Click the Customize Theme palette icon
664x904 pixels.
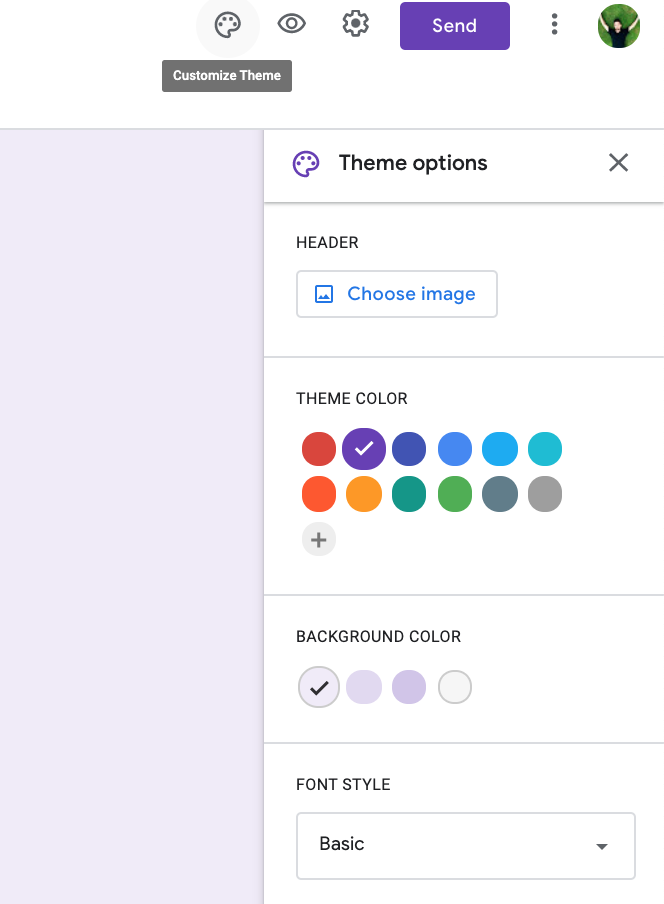228,25
